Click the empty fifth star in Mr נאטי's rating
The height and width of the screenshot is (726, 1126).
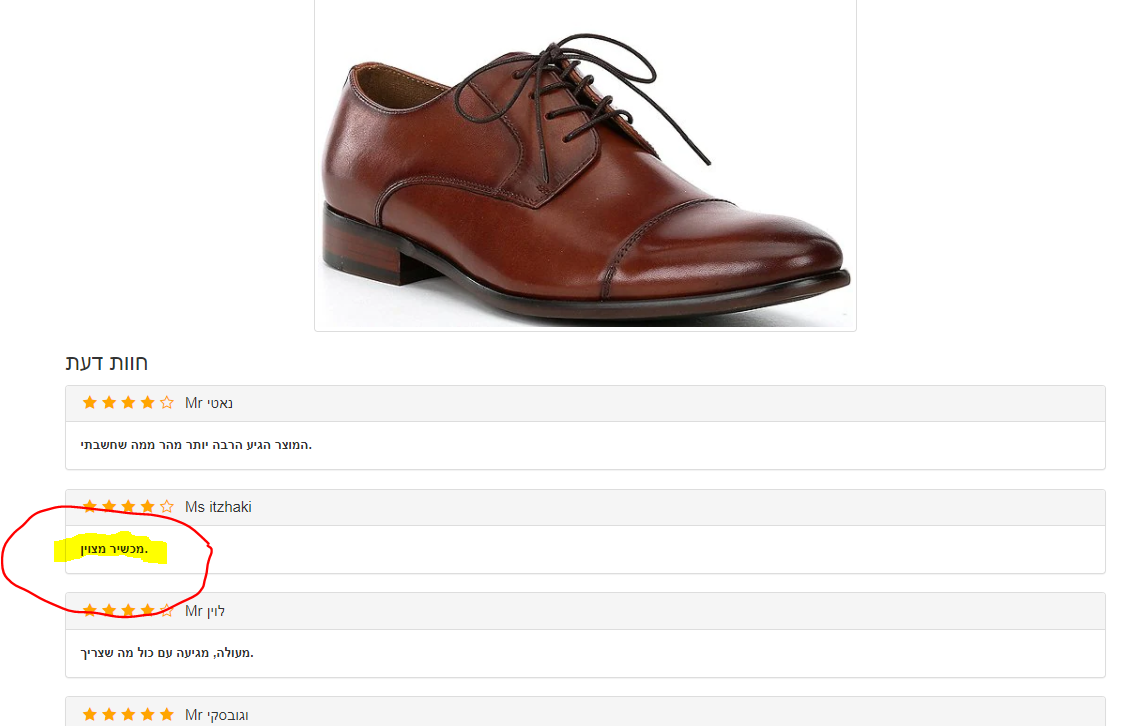(167, 402)
